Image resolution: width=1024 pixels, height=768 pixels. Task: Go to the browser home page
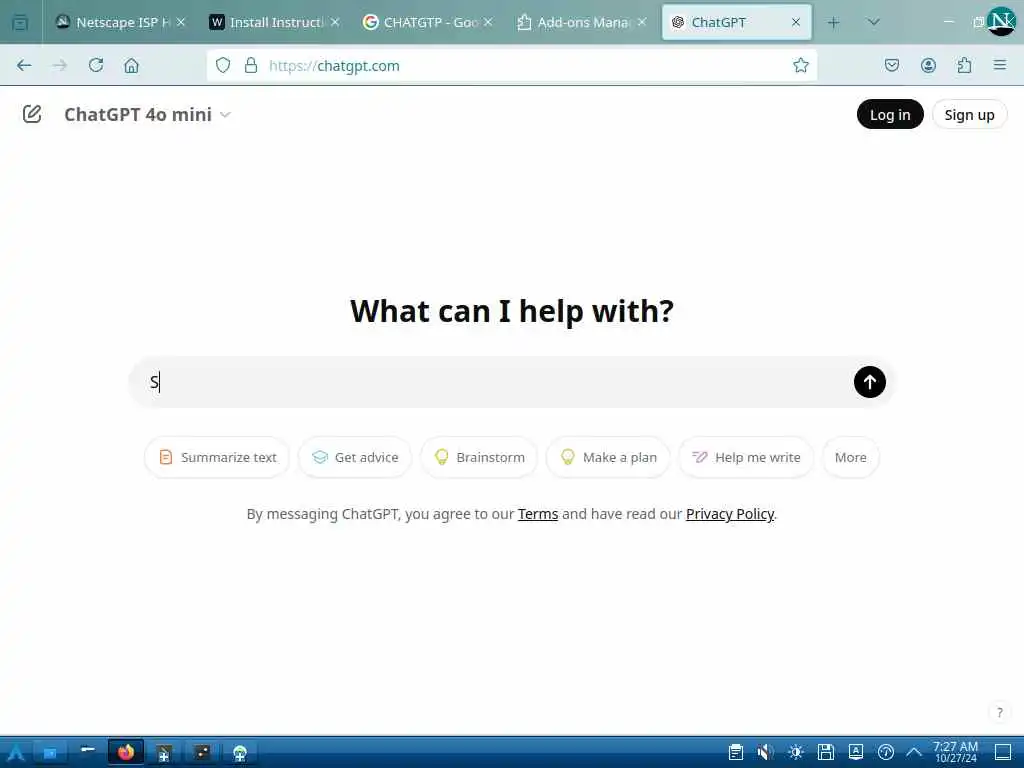pyautogui.click(x=131, y=65)
